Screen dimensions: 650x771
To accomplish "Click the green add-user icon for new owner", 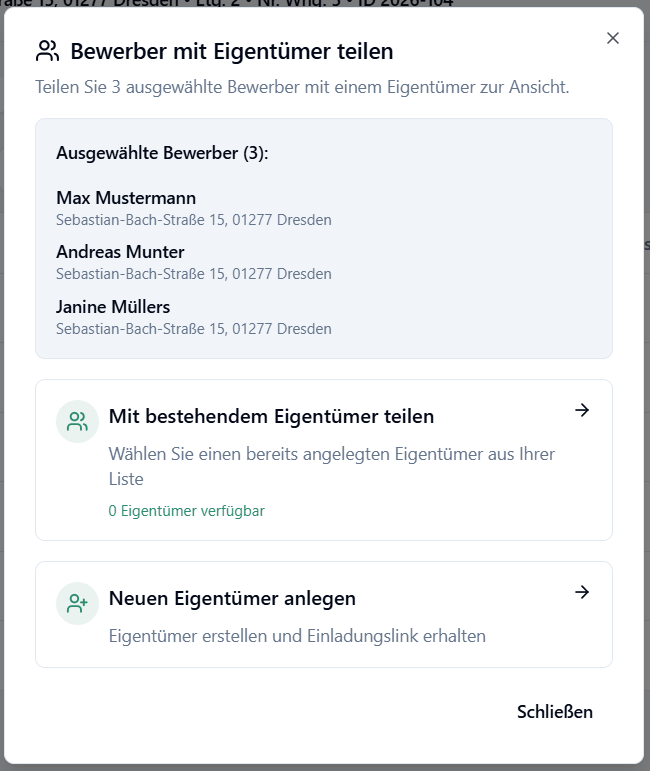I will 77,604.
